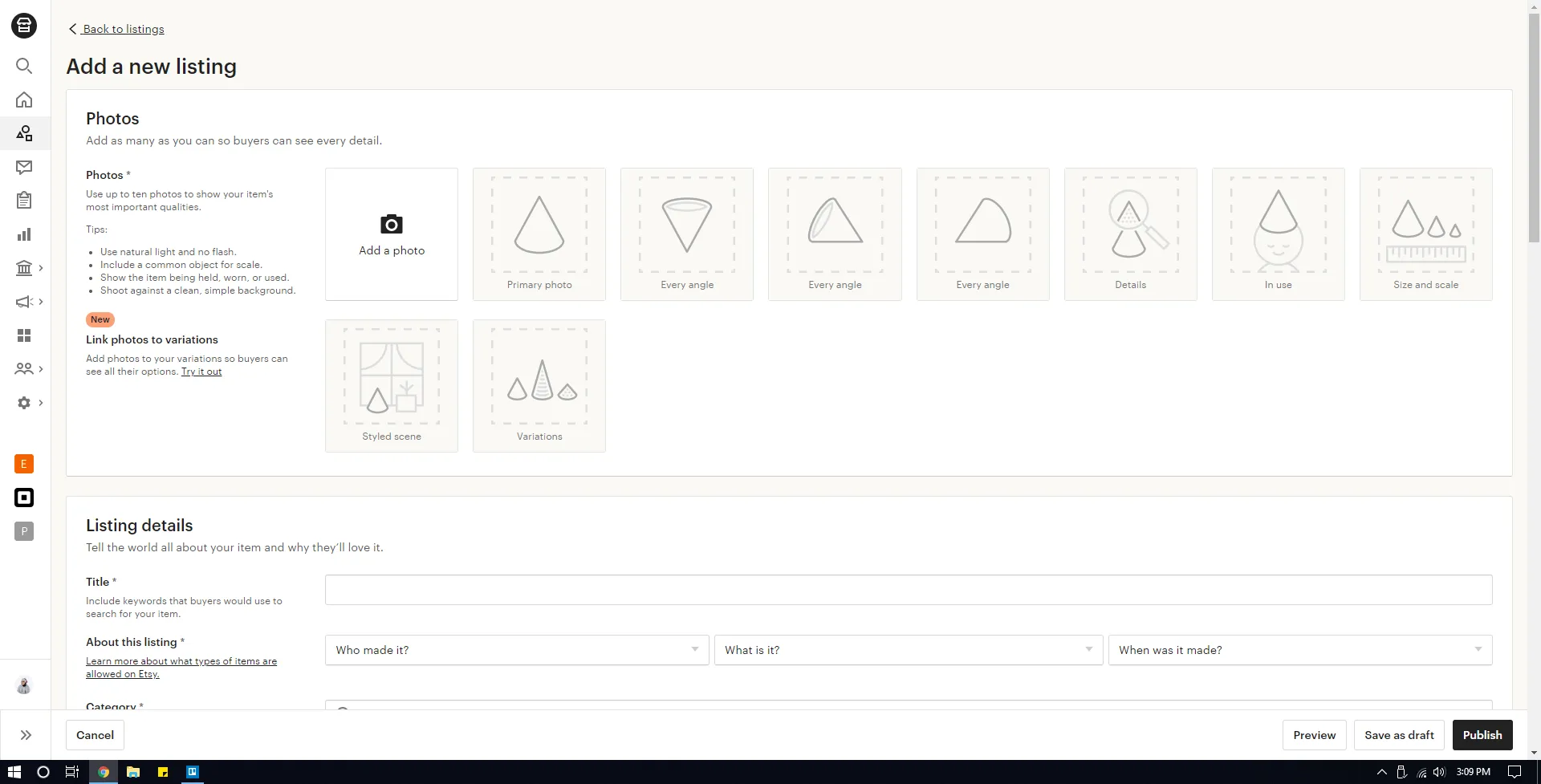Open Finances bank building icon
1541x784 pixels.
(x=24, y=268)
